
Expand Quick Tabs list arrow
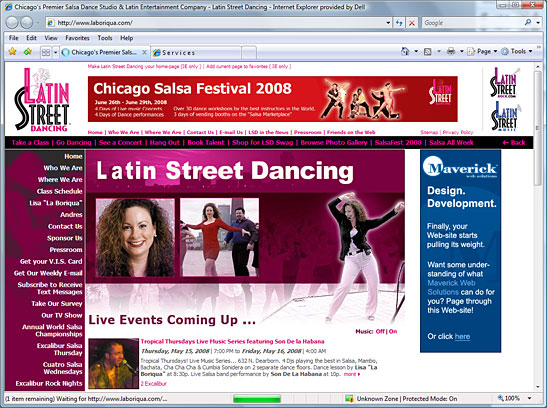coord(55,53)
